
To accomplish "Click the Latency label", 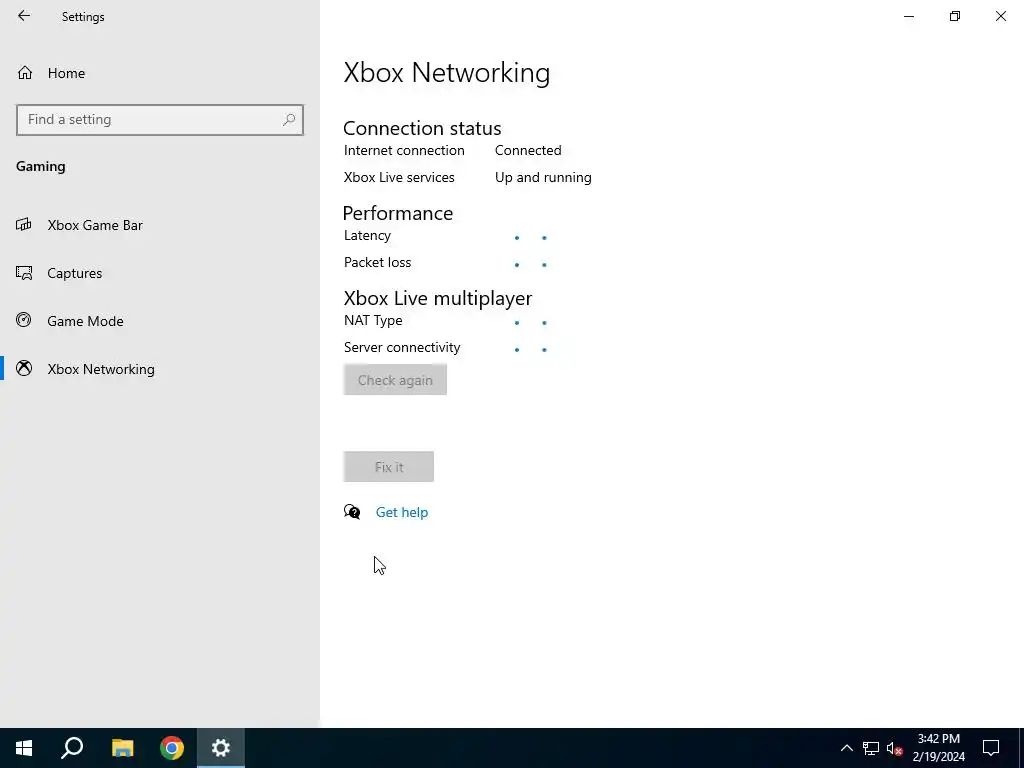I will (367, 236).
